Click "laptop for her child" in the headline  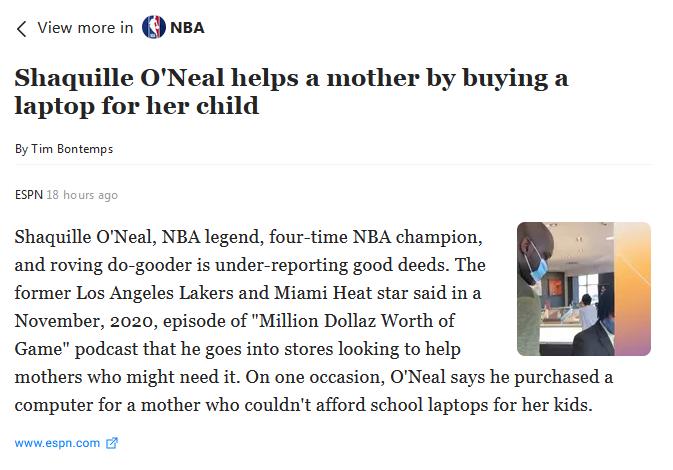pos(137,106)
